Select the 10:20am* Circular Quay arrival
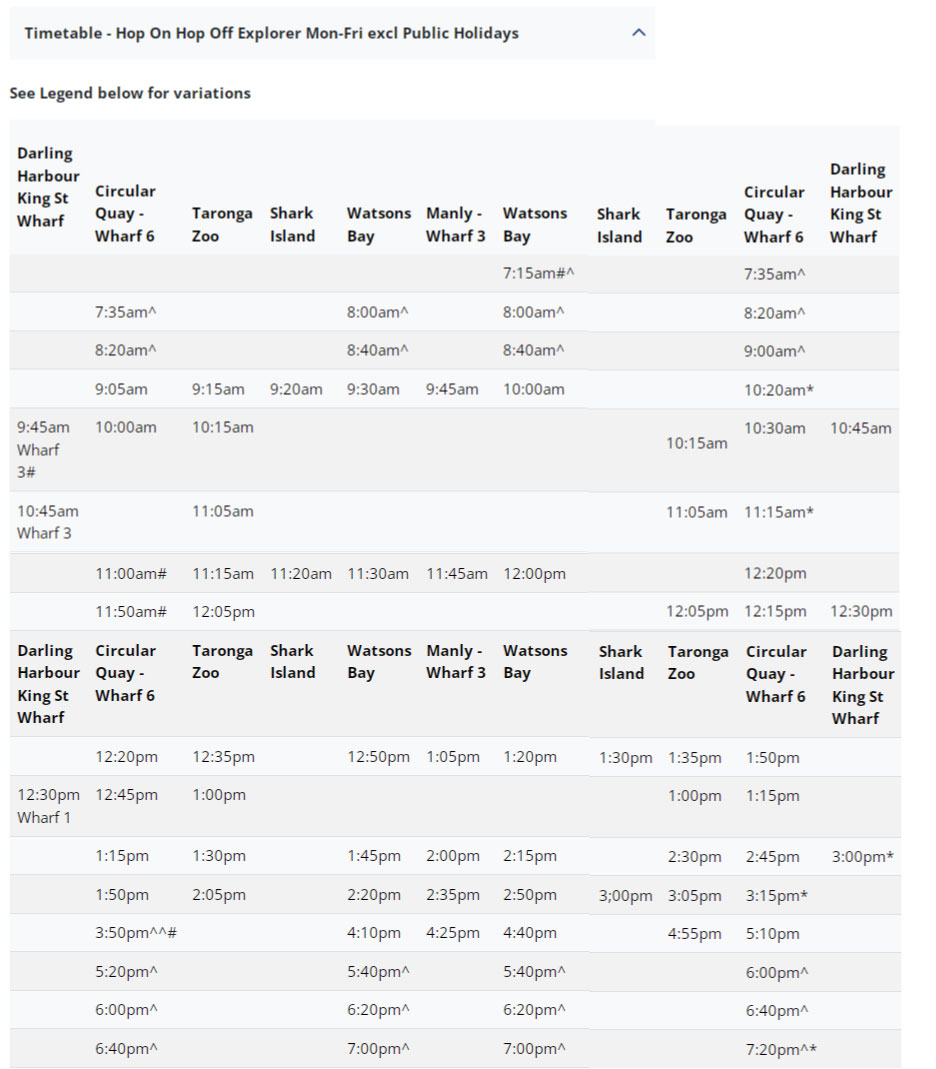This screenshot has width=936, height=1069. (779, 390)
